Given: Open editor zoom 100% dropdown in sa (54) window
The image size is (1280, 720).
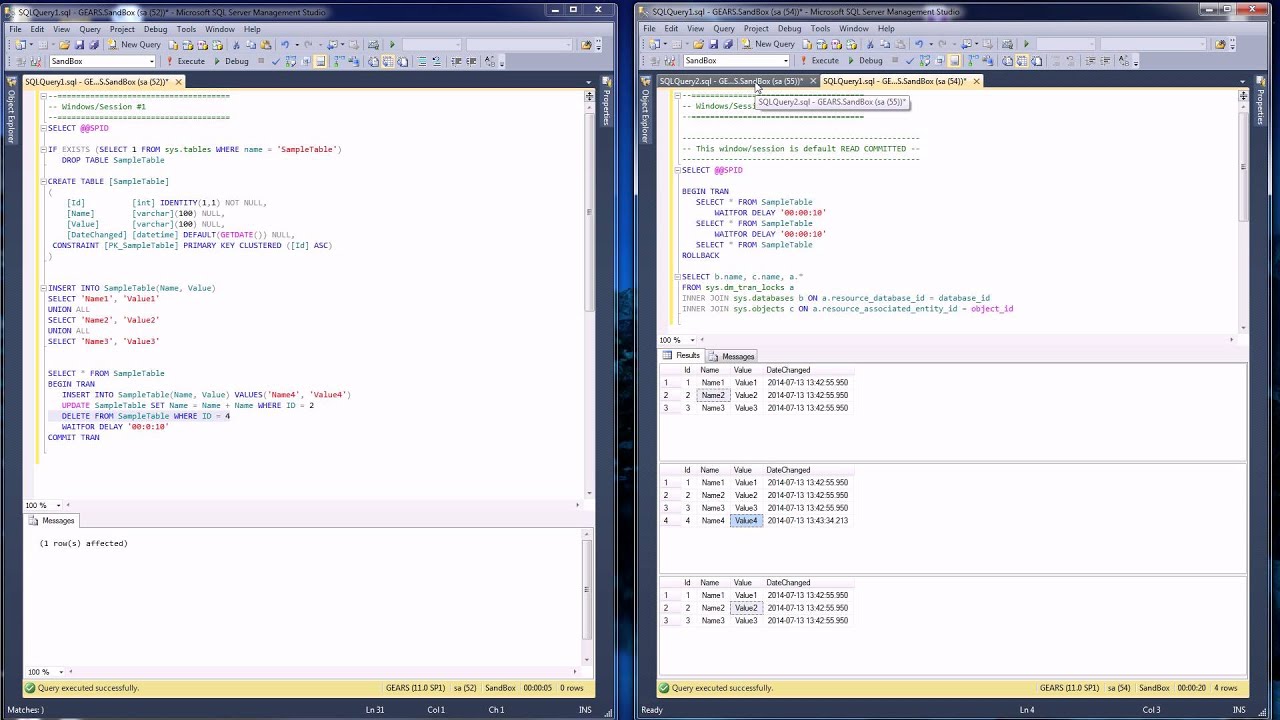Looking at the screenshot, I should pos(690,340).
